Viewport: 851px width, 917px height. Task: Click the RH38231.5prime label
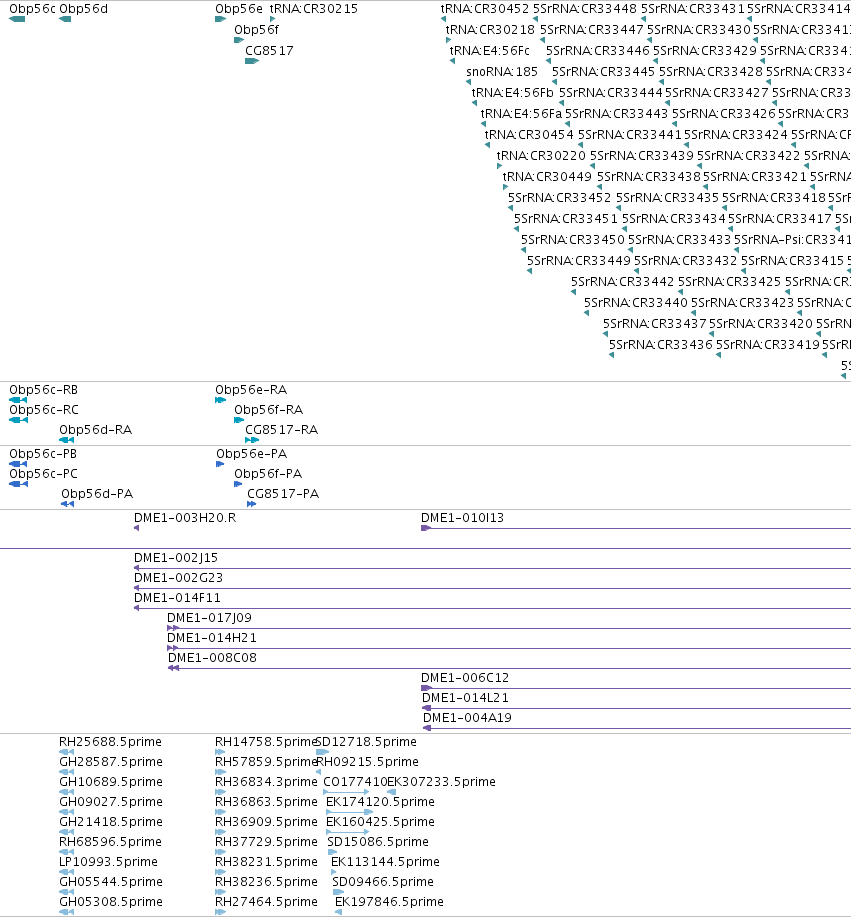click(x=267, y=862)
